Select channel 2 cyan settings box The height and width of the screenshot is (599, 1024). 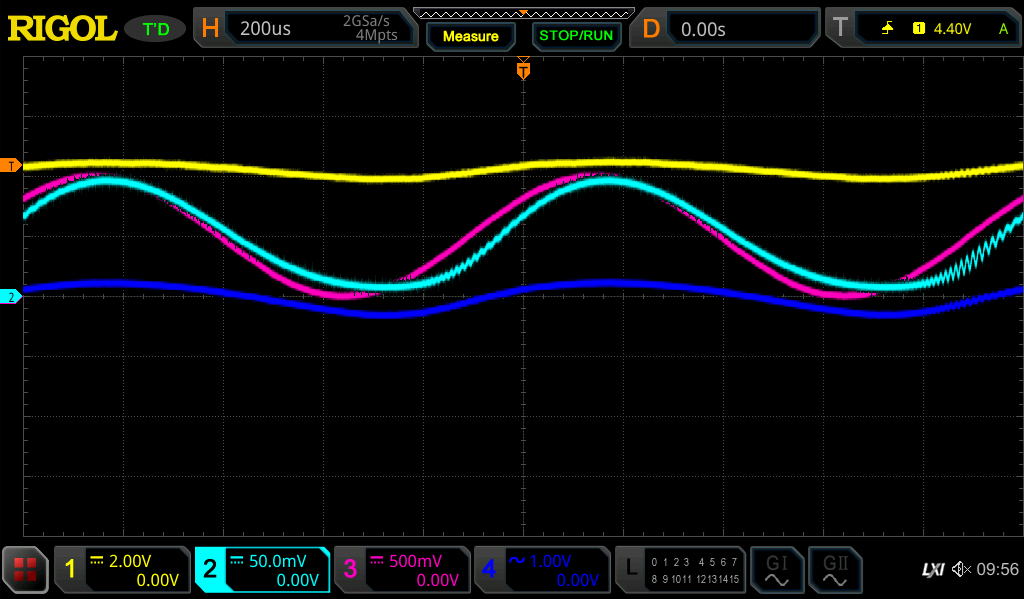click(x=262, y=570)
